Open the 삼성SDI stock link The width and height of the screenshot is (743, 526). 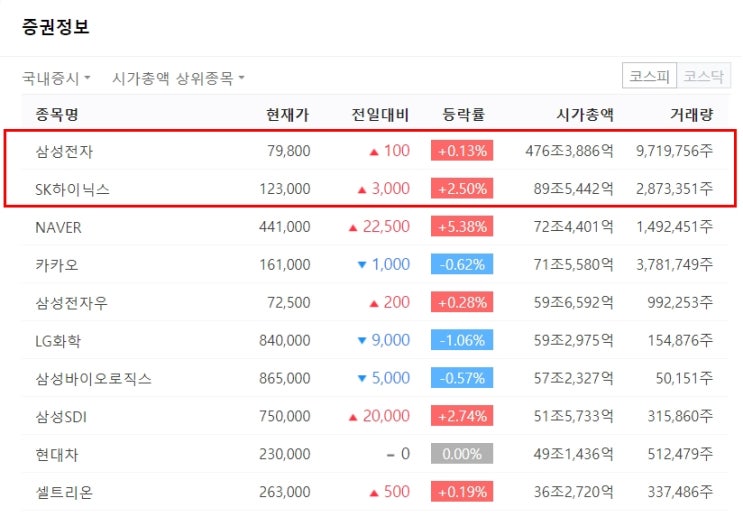point(61,416)
